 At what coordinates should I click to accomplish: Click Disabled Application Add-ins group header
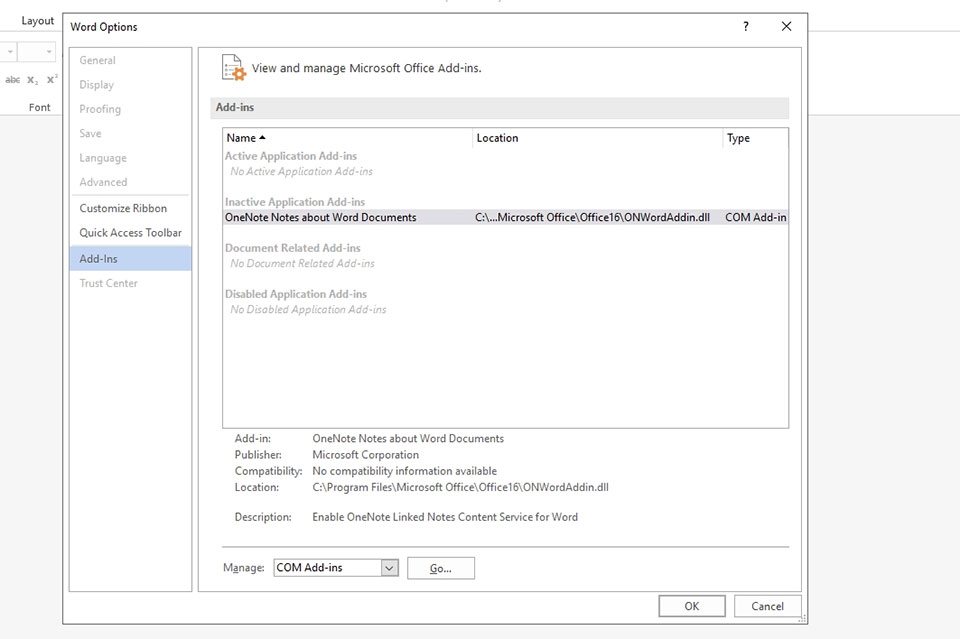(296, 294)
